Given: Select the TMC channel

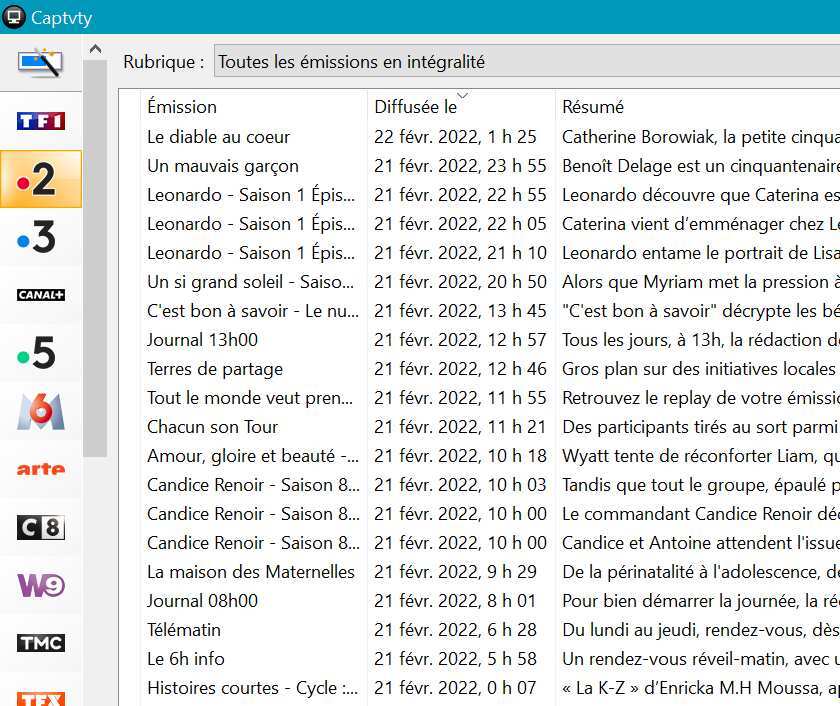Looking at the screenshot, I should tap(41, 643).
